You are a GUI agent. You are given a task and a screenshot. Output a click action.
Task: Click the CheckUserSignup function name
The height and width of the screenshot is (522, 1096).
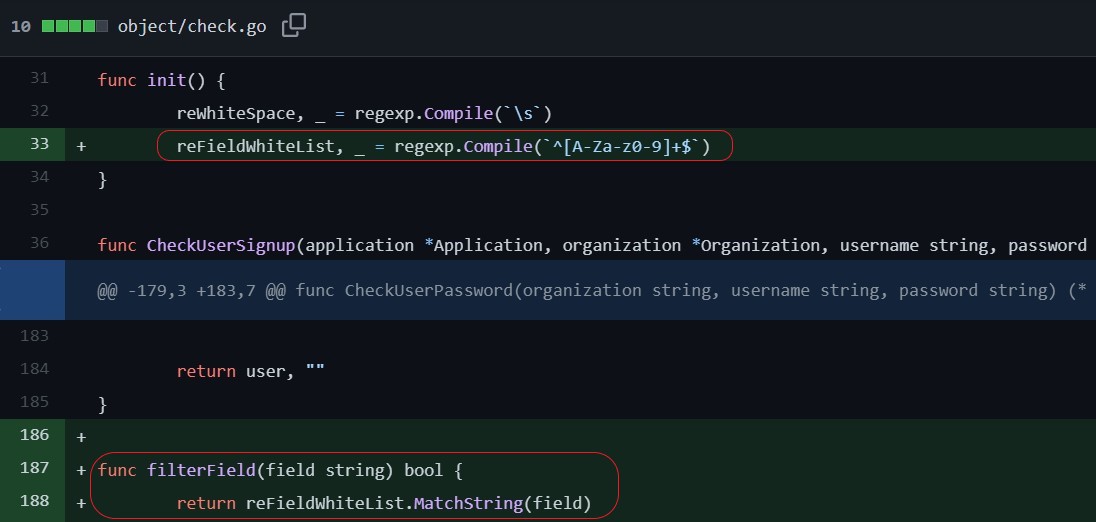[221, 245]
